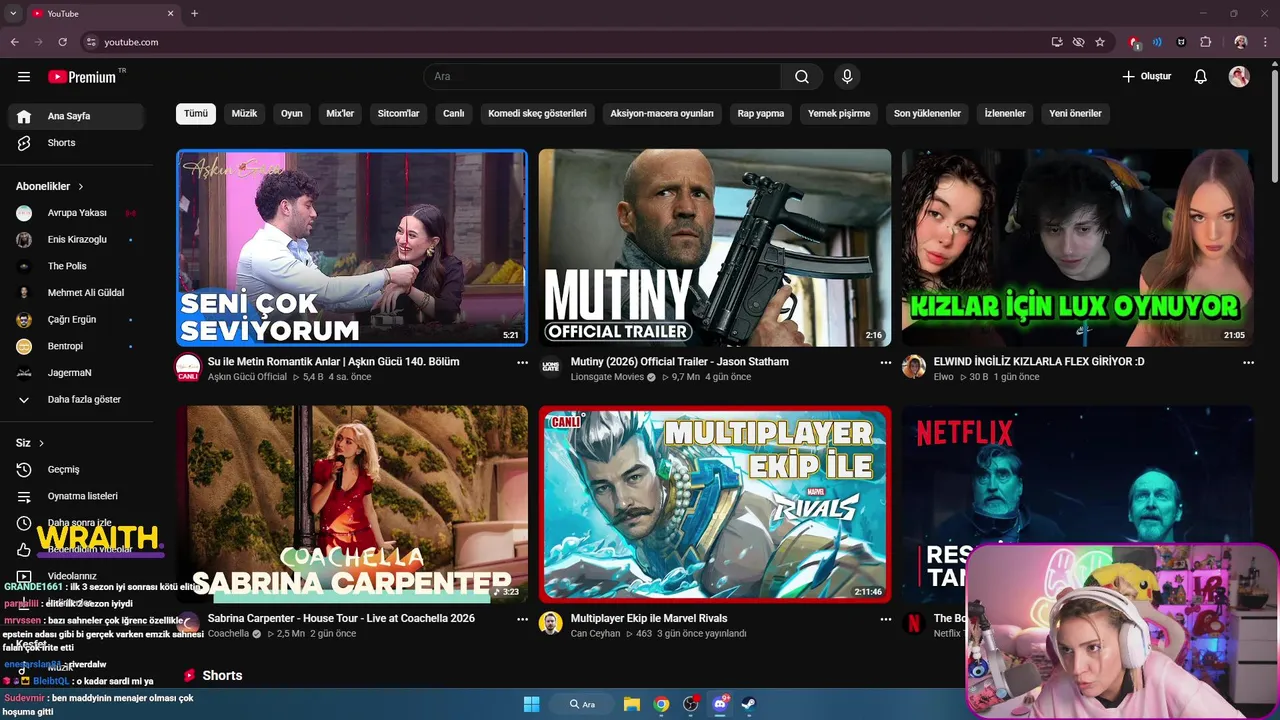The width and height of the screenshot is (1280, 720).
Task: Select the Rap yapma chip
Action: tap(761, 114)
